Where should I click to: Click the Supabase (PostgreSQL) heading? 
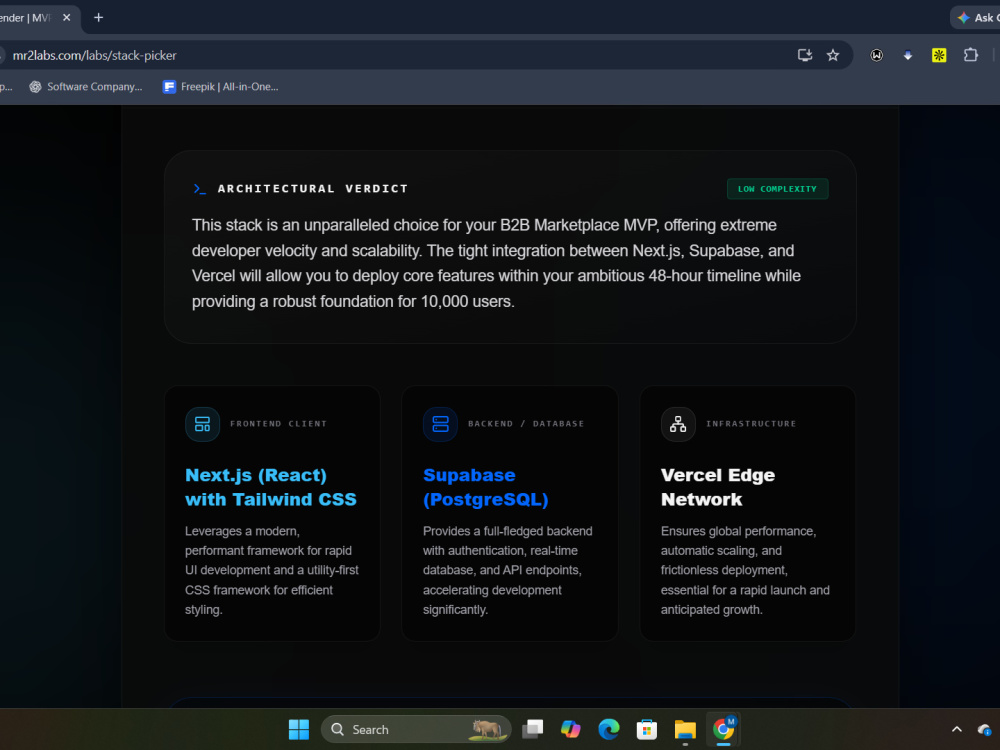(x=485, y=487)
